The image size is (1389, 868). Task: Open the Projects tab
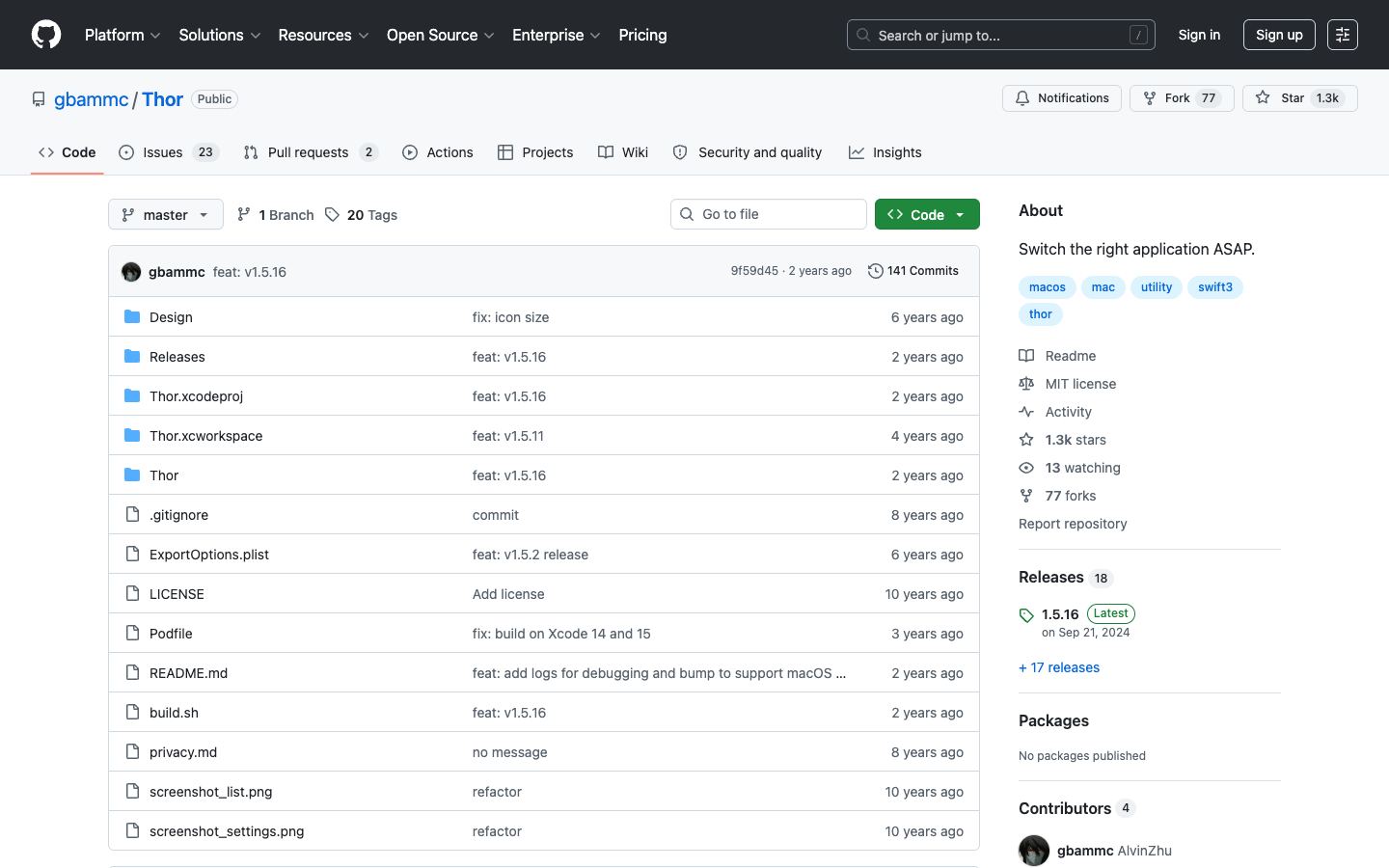tap(535, 152)
